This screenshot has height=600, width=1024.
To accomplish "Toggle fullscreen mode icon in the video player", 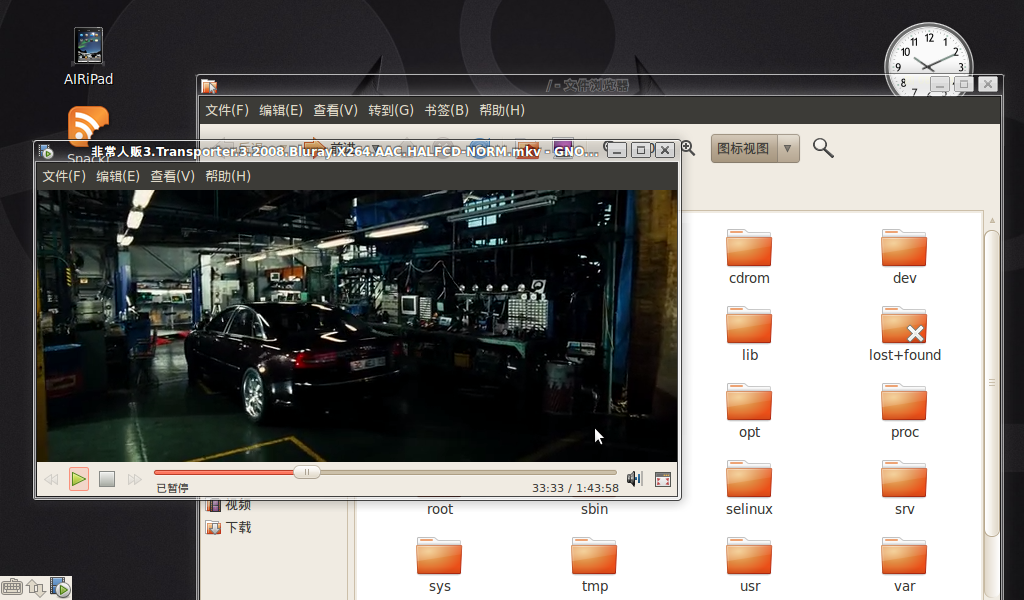I will point(663,480).
